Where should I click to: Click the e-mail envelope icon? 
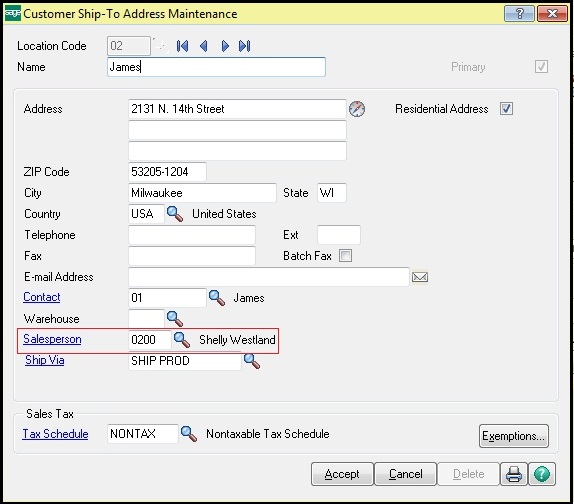click(x=420, y=277)
